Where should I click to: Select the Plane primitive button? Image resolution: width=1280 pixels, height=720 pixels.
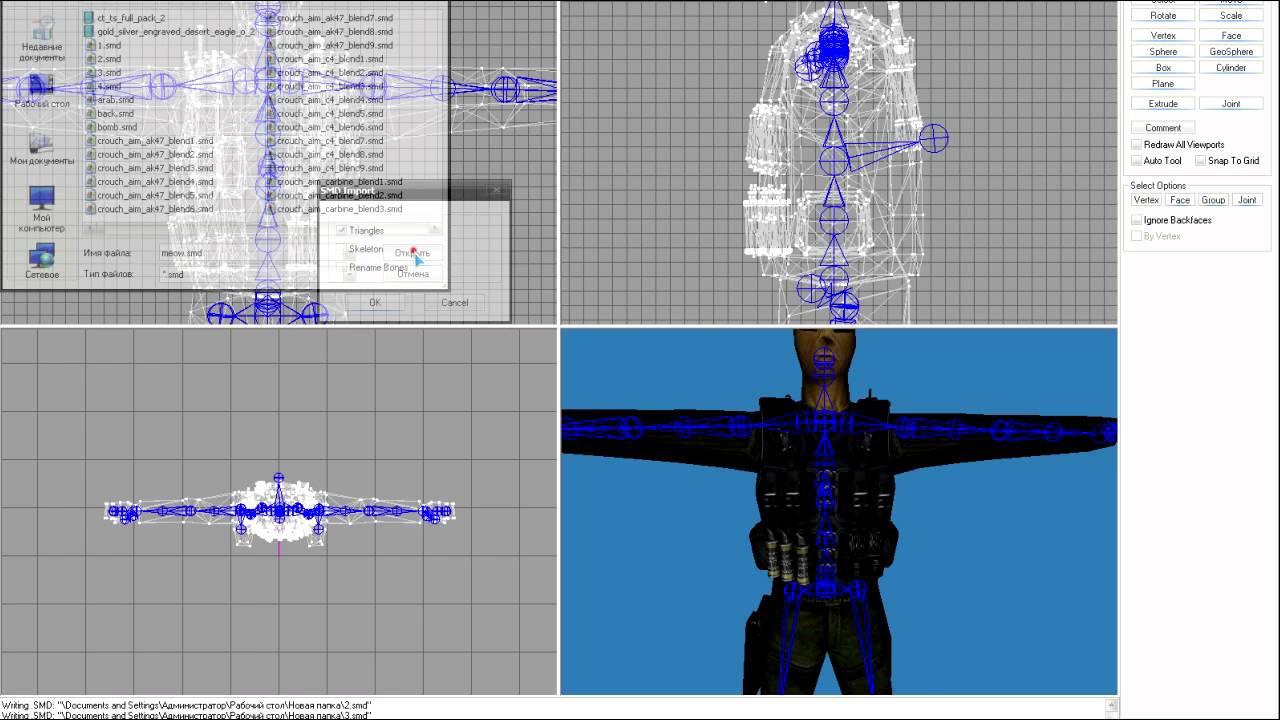(1163, 84)
